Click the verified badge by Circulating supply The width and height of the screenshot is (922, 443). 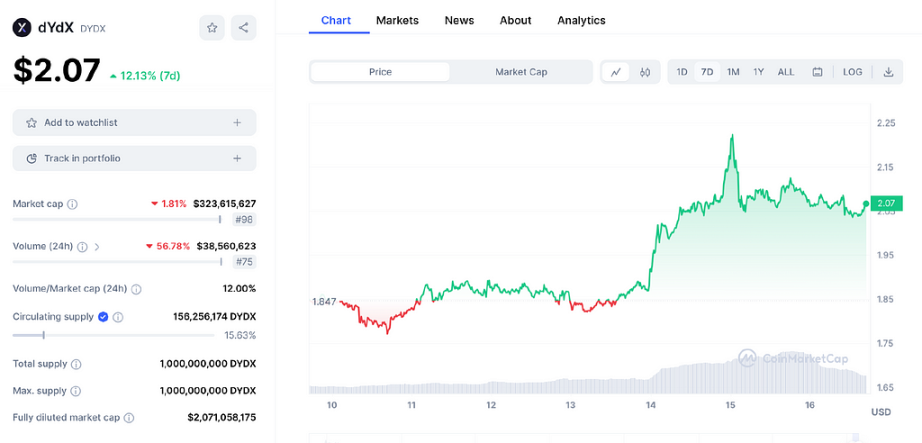103,317
